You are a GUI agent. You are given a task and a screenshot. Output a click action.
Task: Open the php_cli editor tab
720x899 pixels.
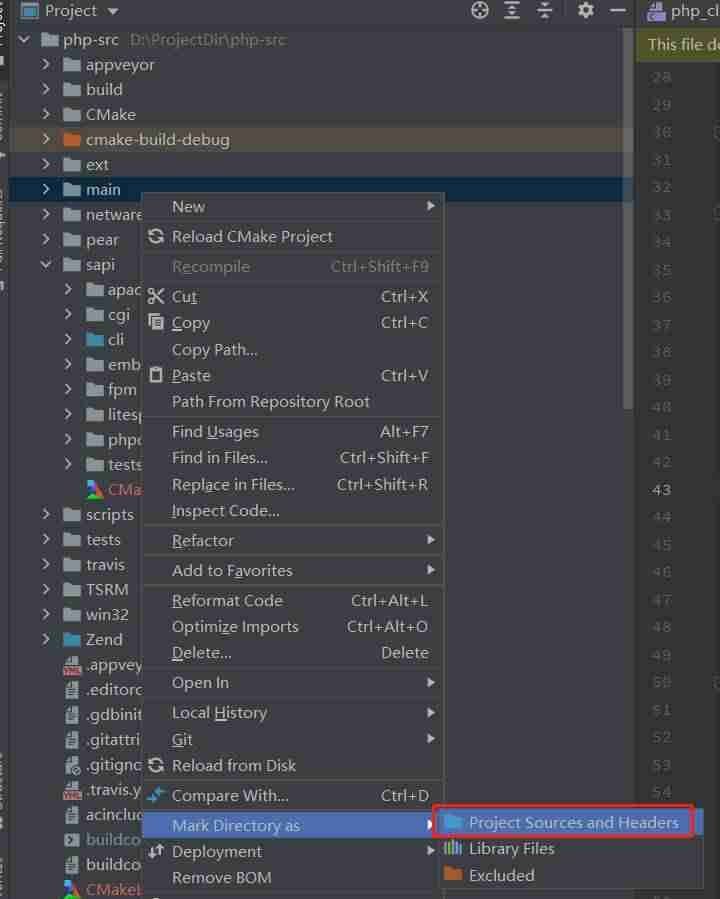pyautogui.click(x=682, y=11)
